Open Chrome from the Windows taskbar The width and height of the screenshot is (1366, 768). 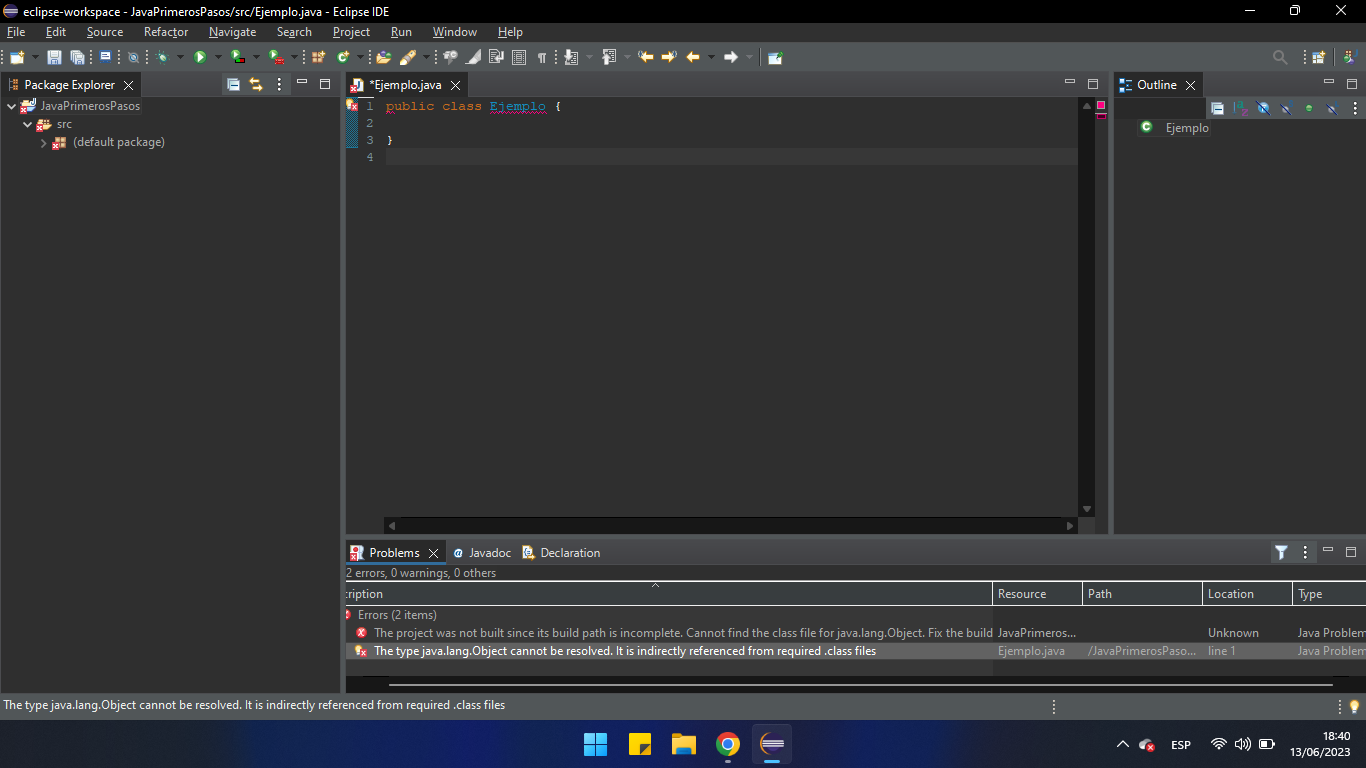(x=728, y=745)
